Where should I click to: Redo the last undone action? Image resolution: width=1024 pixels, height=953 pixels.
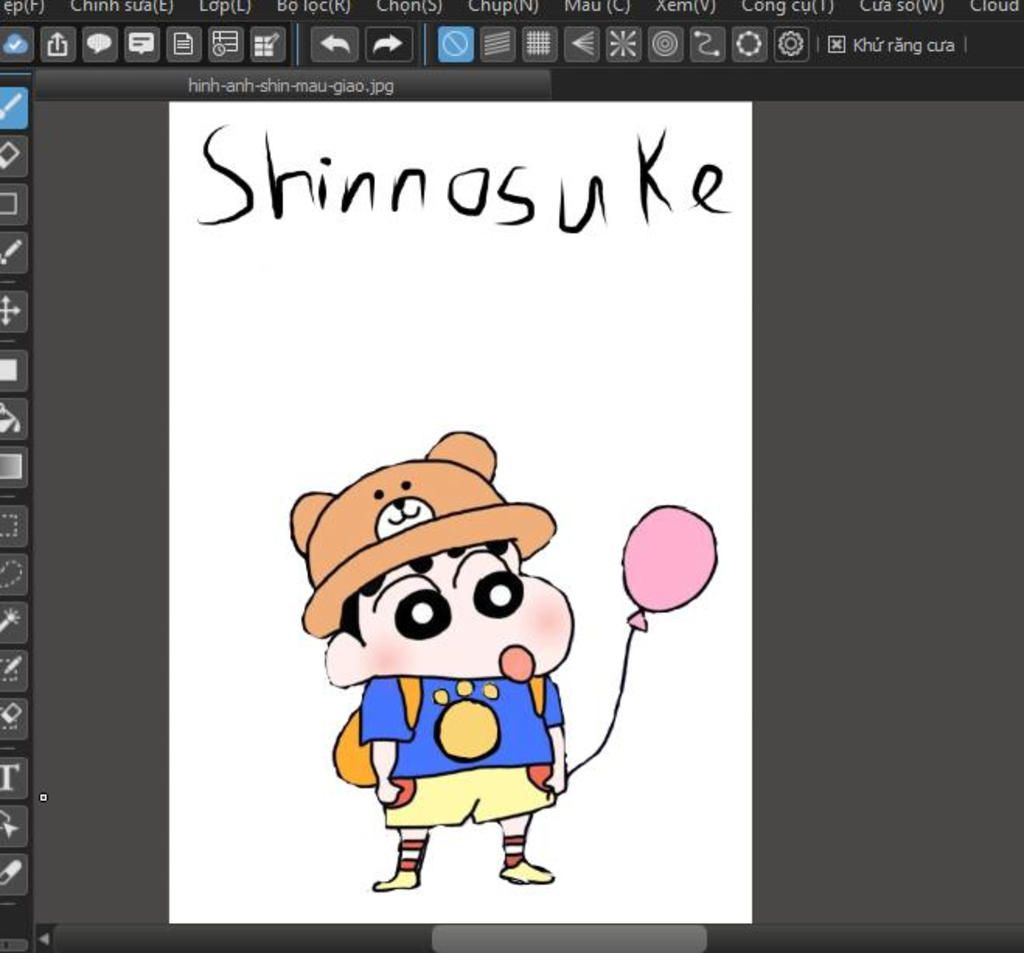click(388, 44)
